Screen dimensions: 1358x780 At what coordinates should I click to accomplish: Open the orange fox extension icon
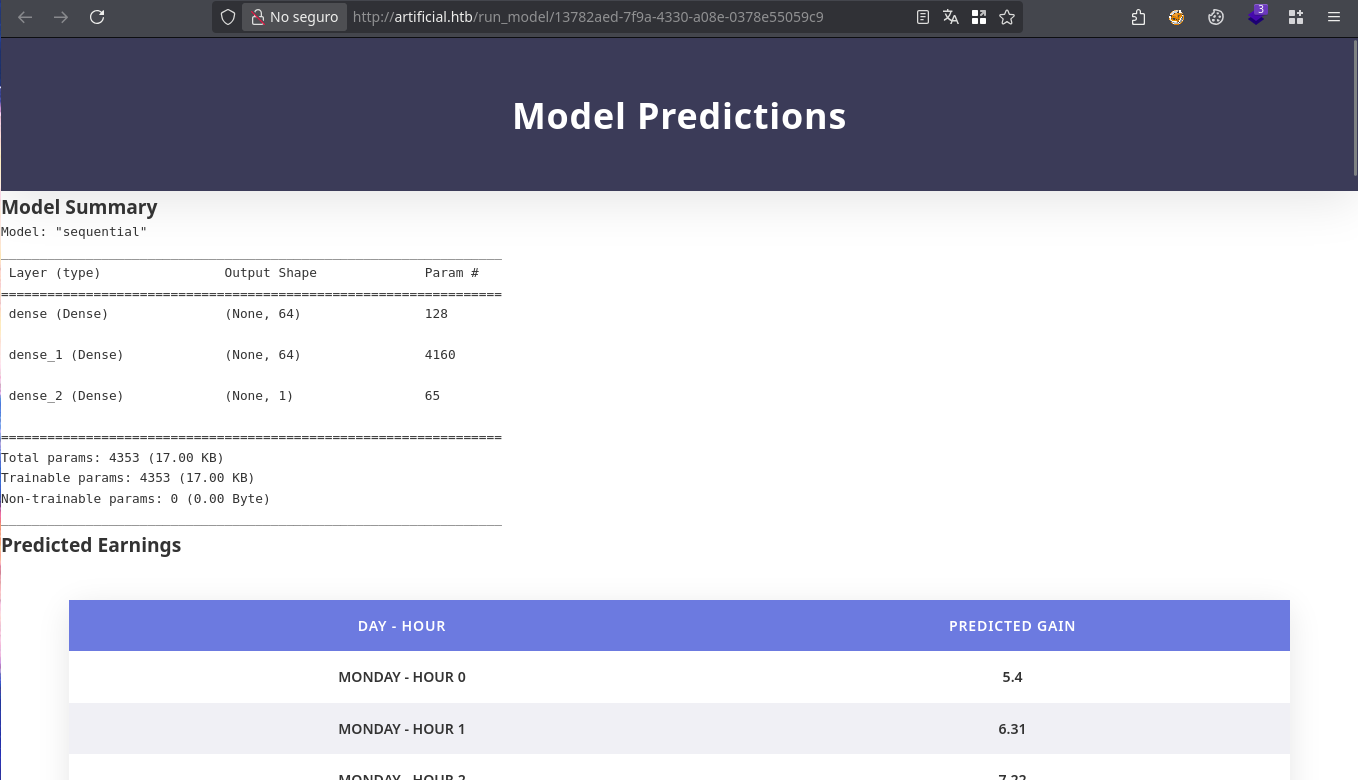pyautogui.click(x=1177, y=17)
